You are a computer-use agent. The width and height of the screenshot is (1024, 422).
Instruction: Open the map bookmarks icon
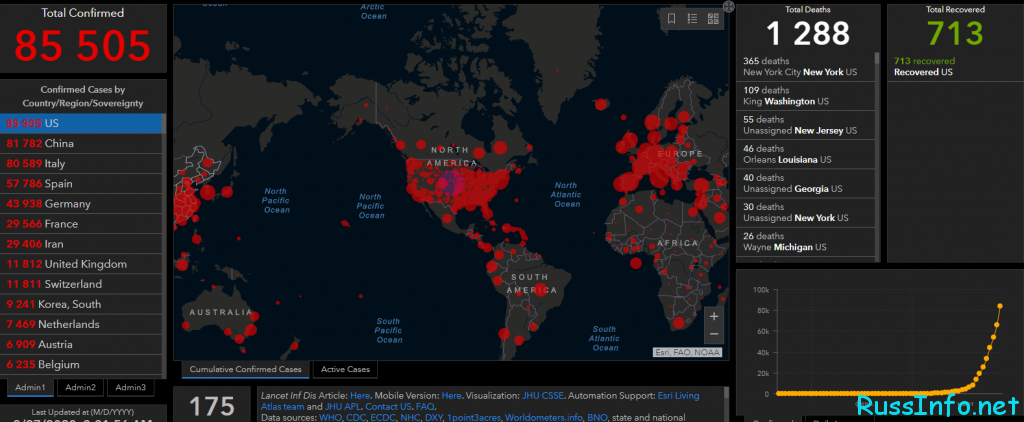671,19
